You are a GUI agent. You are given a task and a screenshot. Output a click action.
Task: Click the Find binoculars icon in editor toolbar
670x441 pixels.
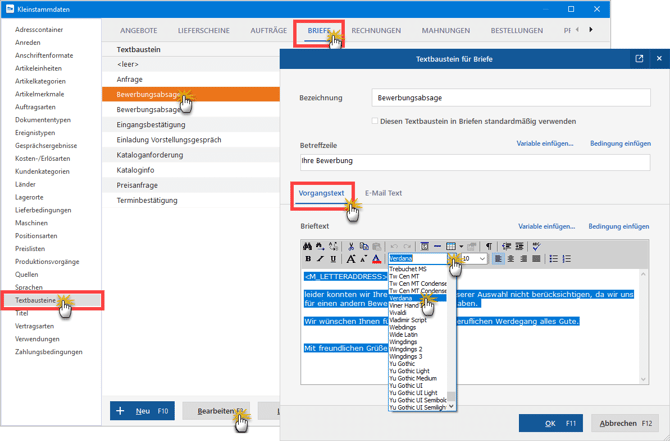click(x=308, y=246)
